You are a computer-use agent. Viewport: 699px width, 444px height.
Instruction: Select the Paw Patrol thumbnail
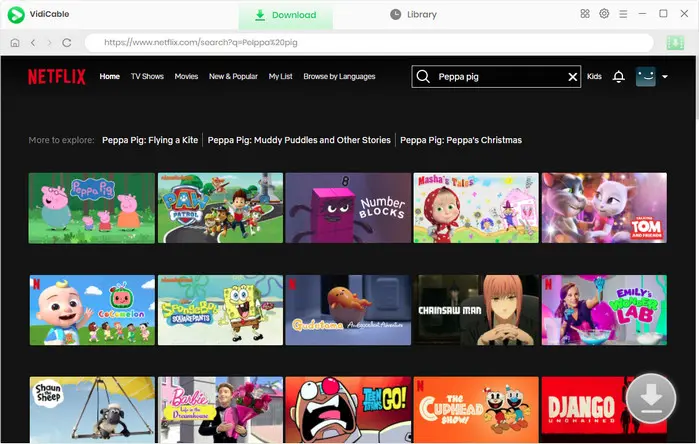coord(220,208)
